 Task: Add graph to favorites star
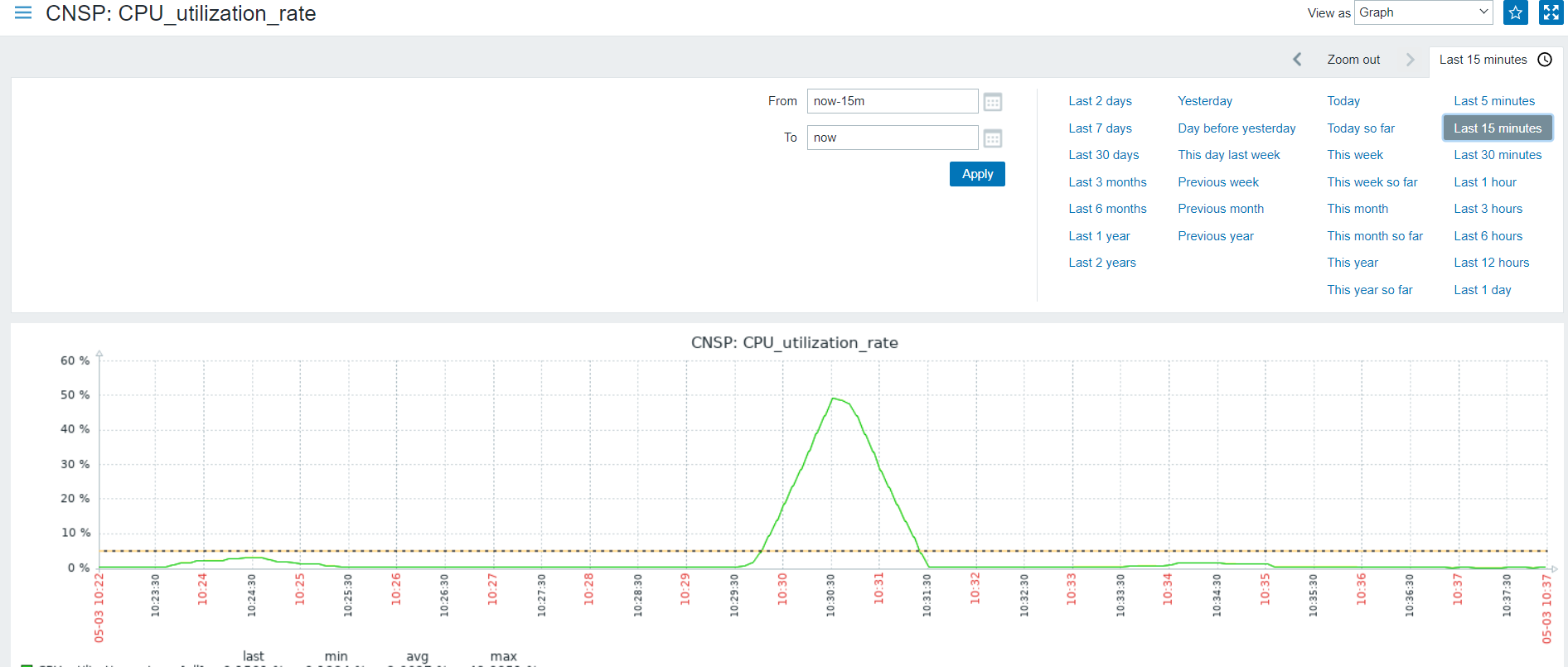pos(1516,12)
